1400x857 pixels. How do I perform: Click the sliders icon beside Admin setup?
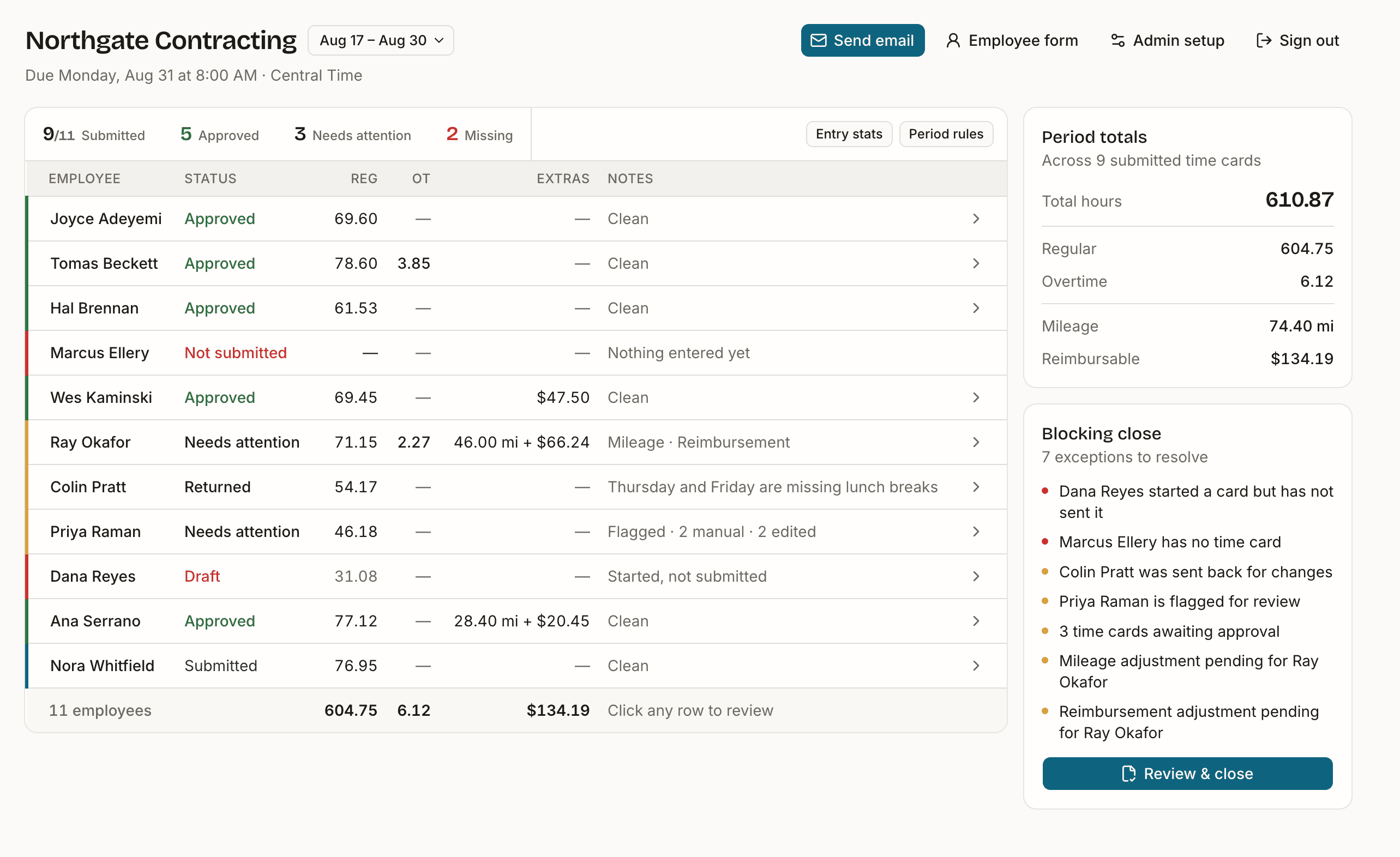coord(1117,40)
